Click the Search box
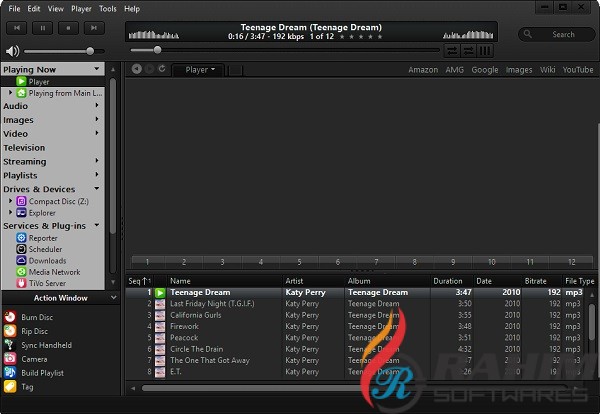The width and height of the screenshot is (600, 414). tap(557, 34)
